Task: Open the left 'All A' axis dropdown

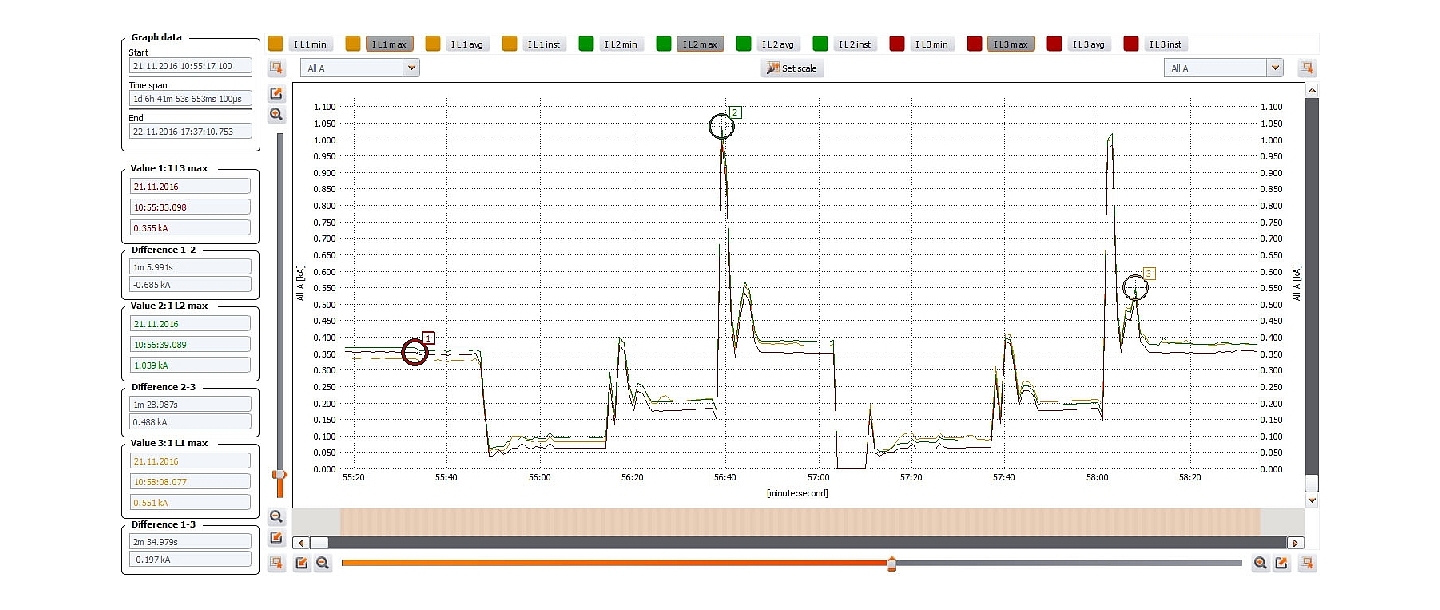Action: click(359, 68)
